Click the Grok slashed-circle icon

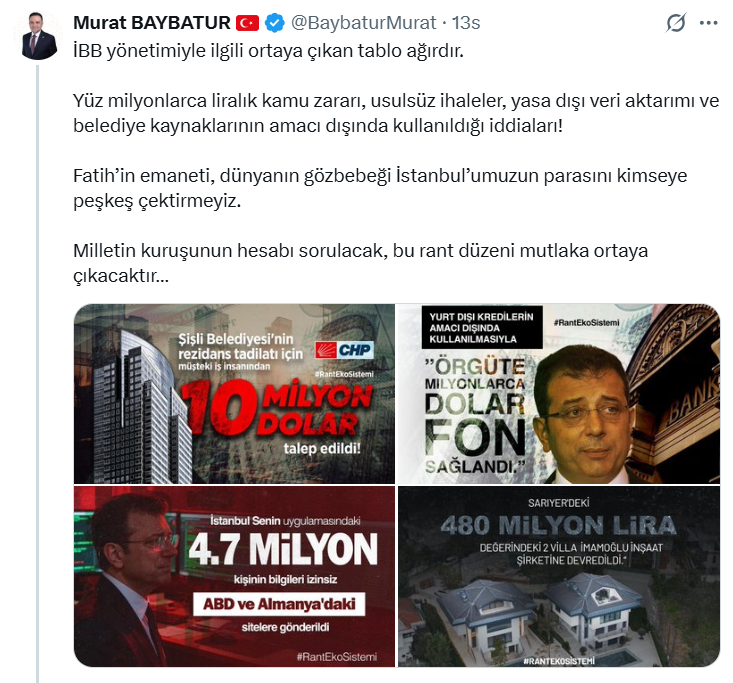click(x=676, y=22)
